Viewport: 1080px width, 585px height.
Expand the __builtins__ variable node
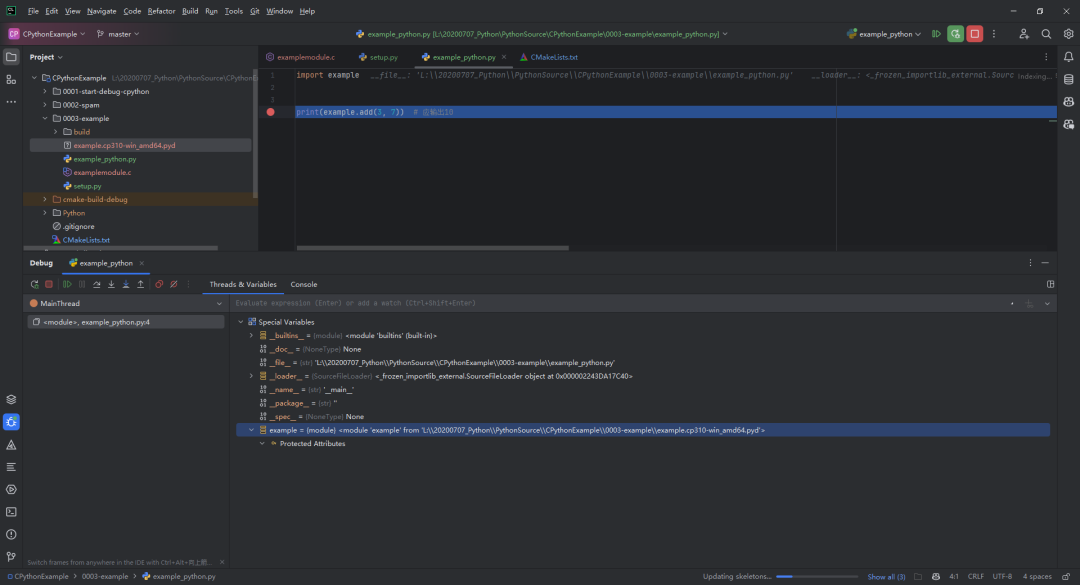click(251, 336)
